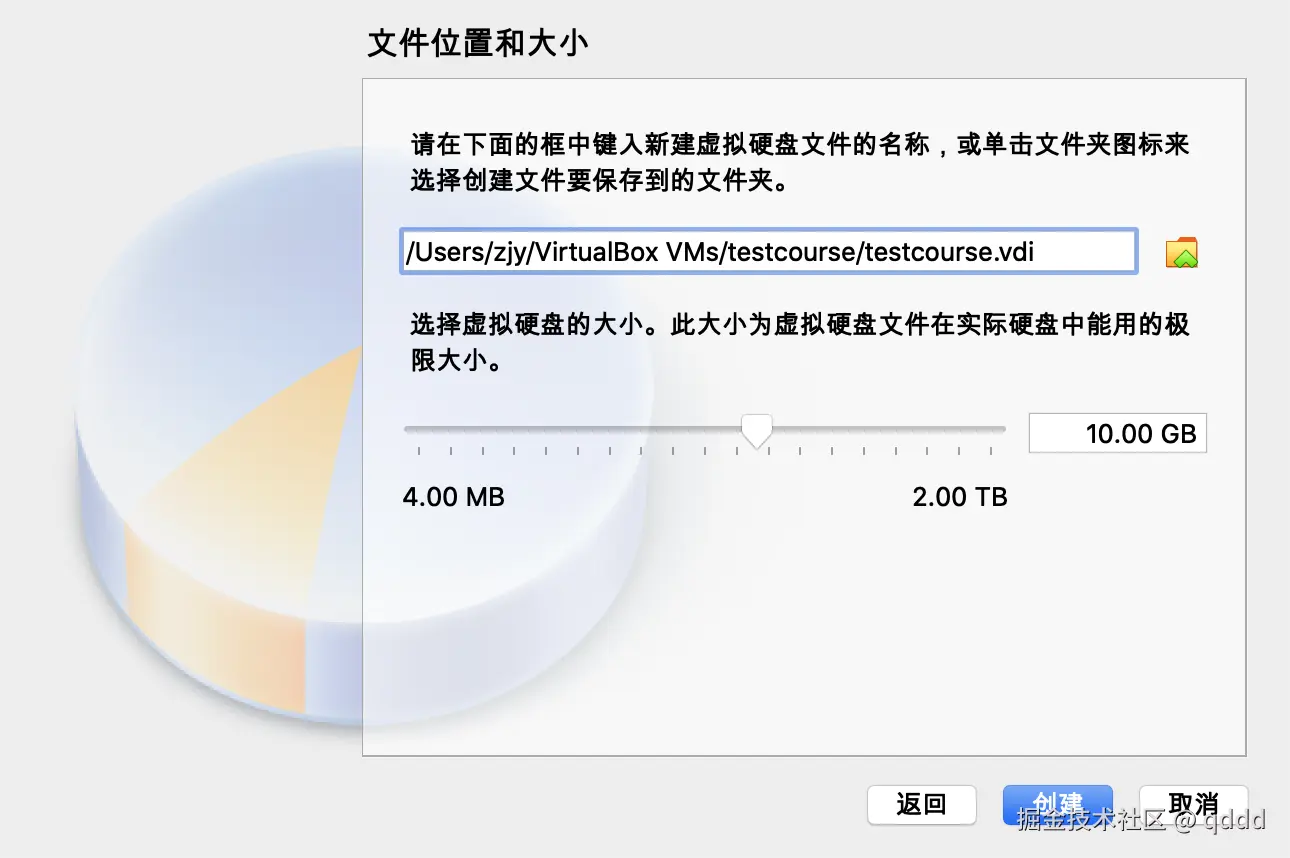The width and height of the screenshot is (1290, 858).
Task: Grab the disk size slider handle
Action: [x=756, y=431]
